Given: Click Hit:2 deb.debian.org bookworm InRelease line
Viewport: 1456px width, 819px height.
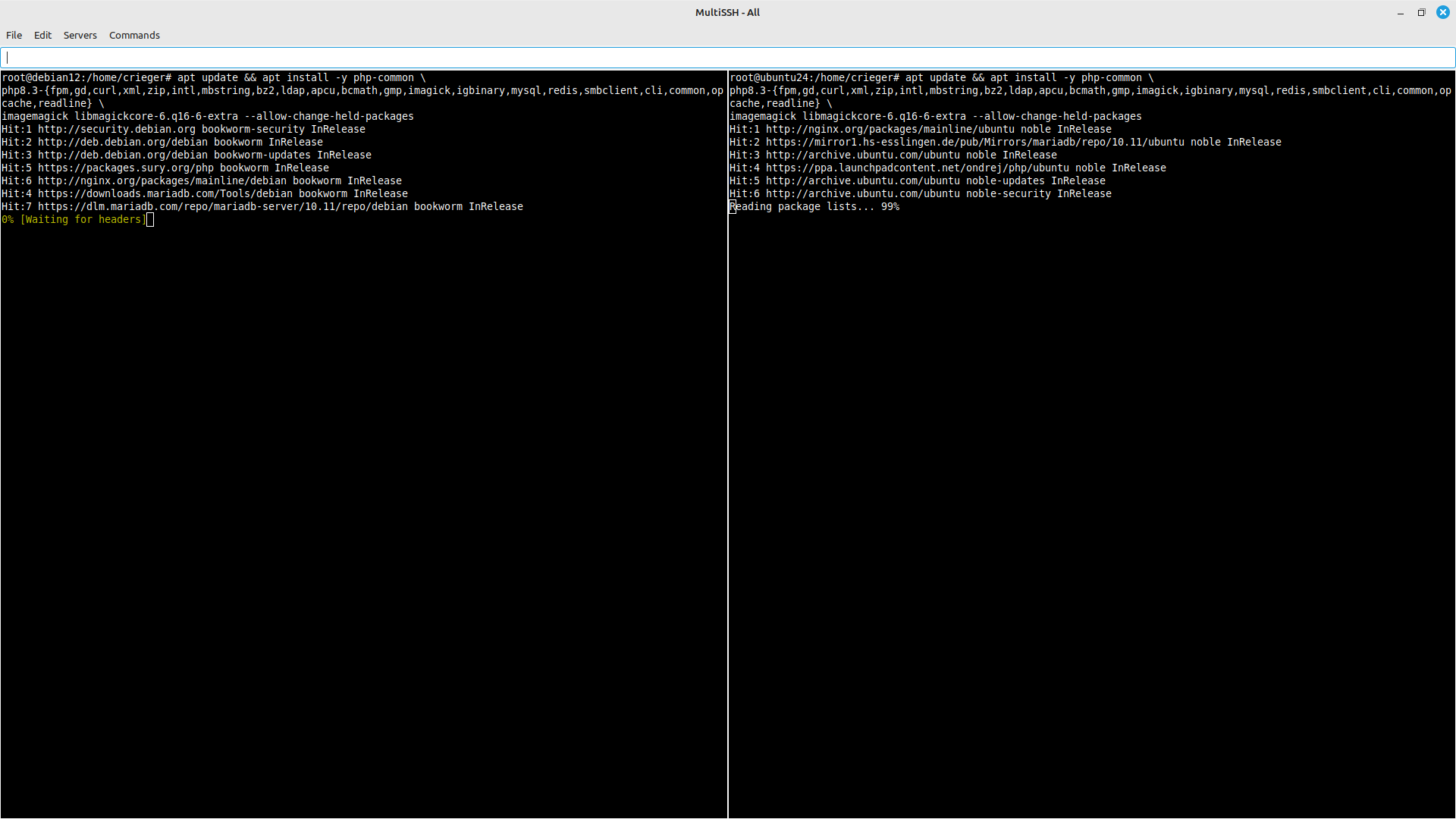Looking at the screenshot, I should coord(162,142).
